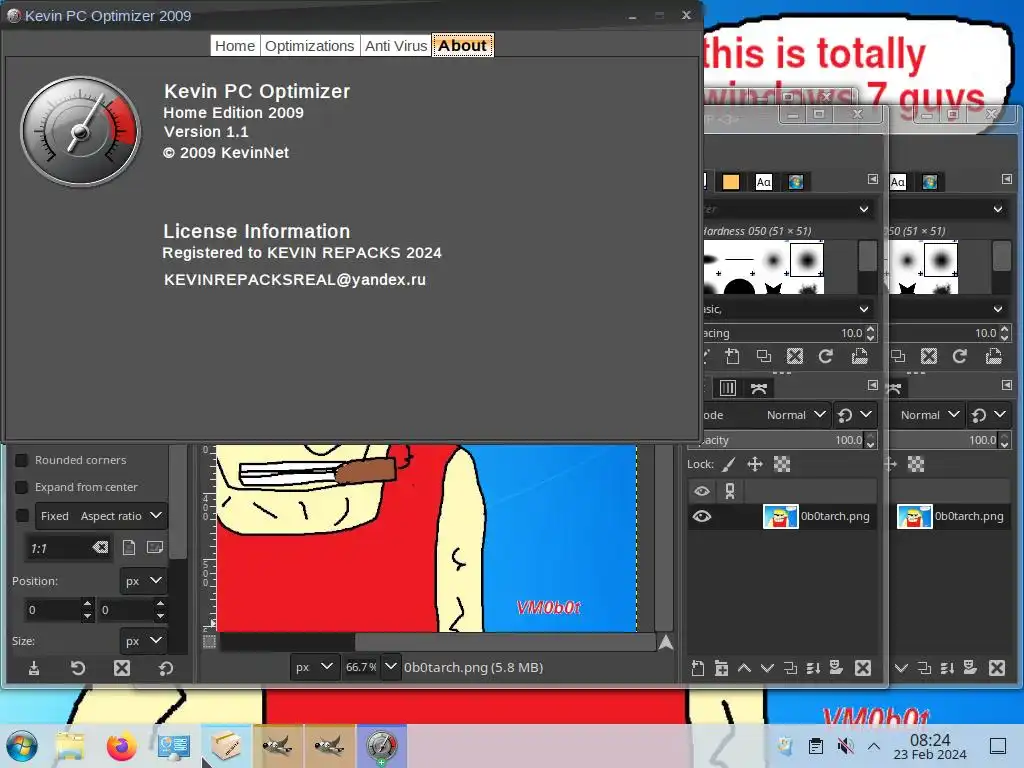Open the Fonts (Aa) tab in front GIMP dock
The width and height of the screenshot is (1024, 768).
pos(763,182)
